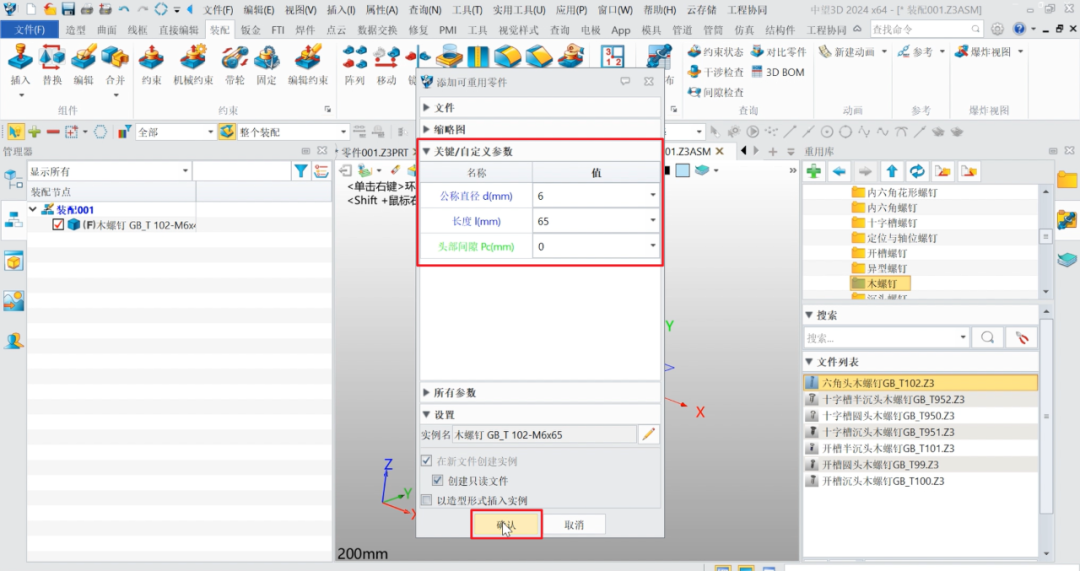Open the 公称直径 d(mm) value dropdown
1080x571 pixels.
tap(653, 196)
